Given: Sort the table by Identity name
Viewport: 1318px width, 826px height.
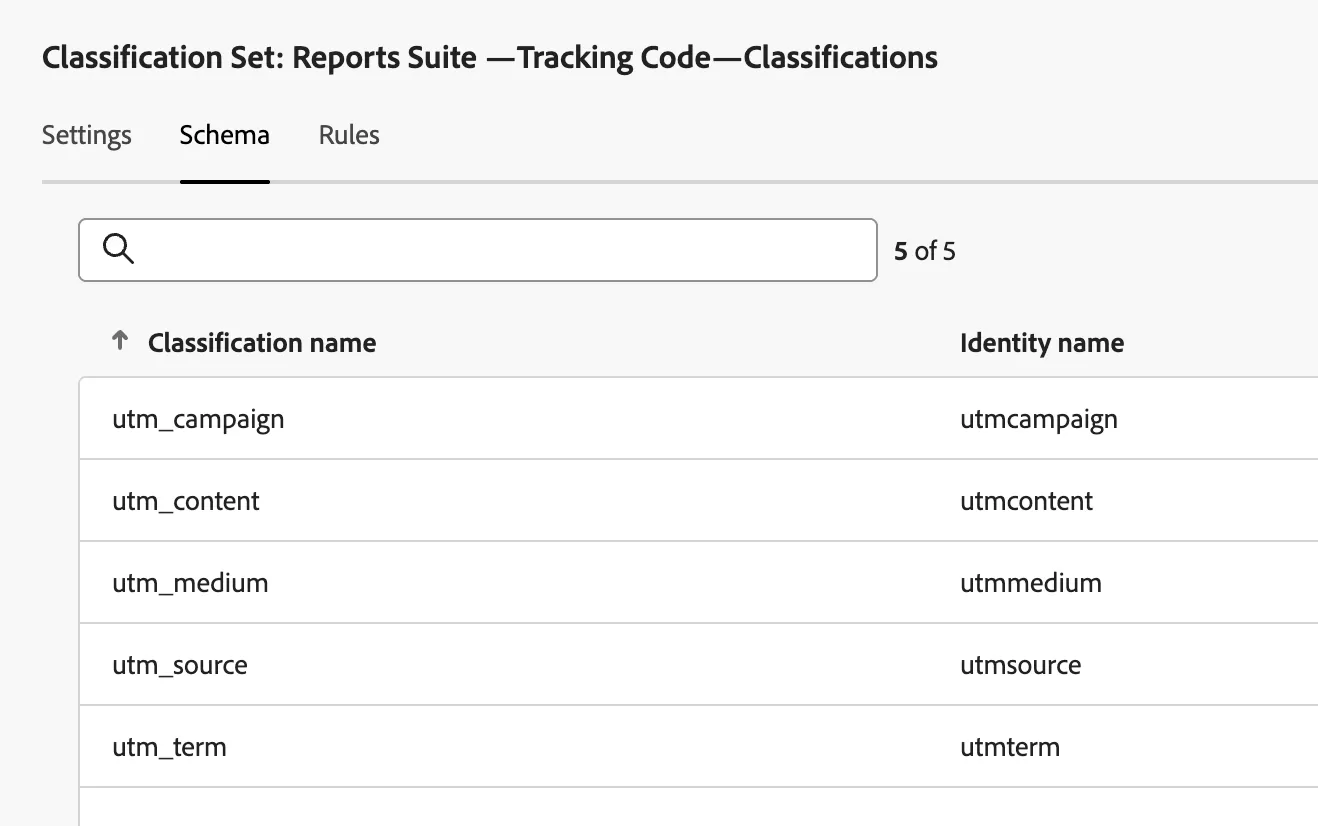Looking at the screenshot, I should (1041, 343).
